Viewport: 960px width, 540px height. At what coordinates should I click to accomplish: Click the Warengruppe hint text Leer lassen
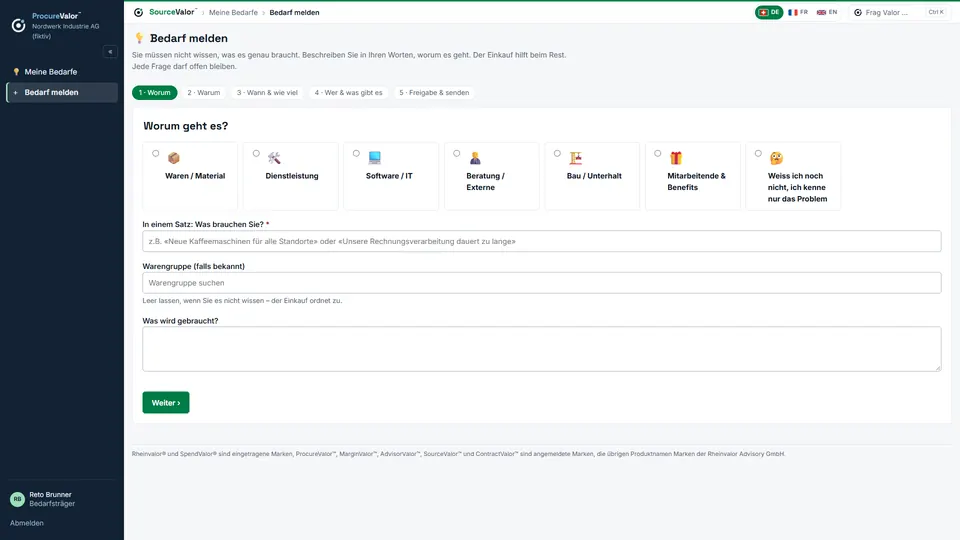click(242, 301)
